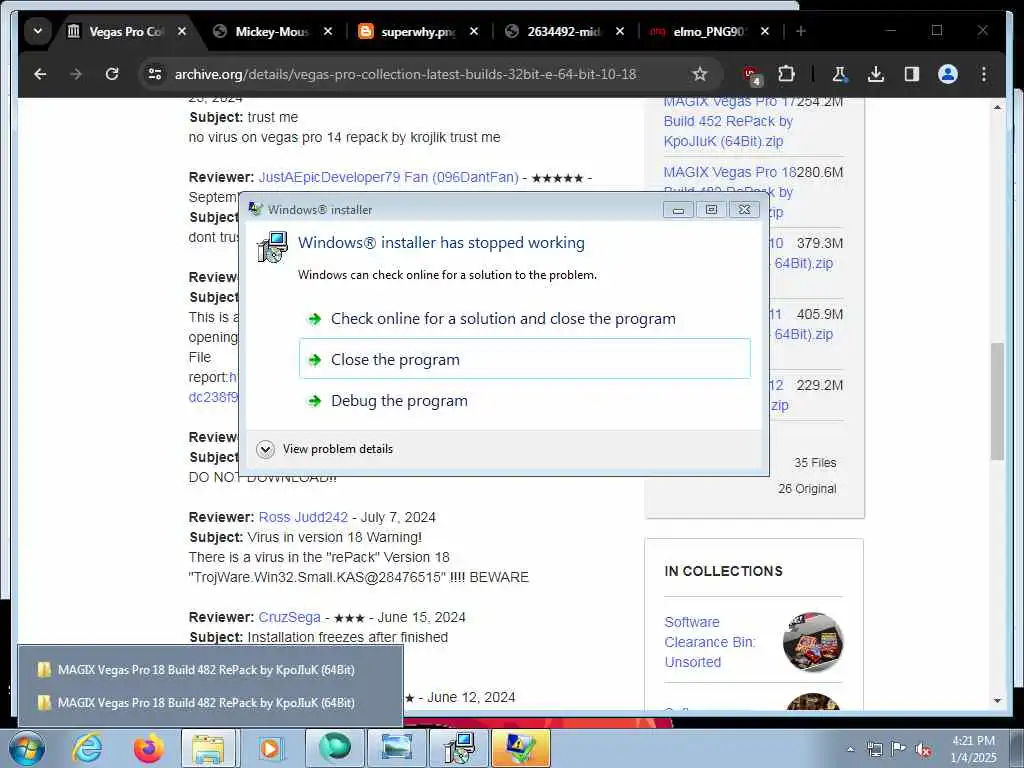1024x768 pixels.
Task: Click the 35 Files link
Action: pyautogui.click(x=815, y=462)
